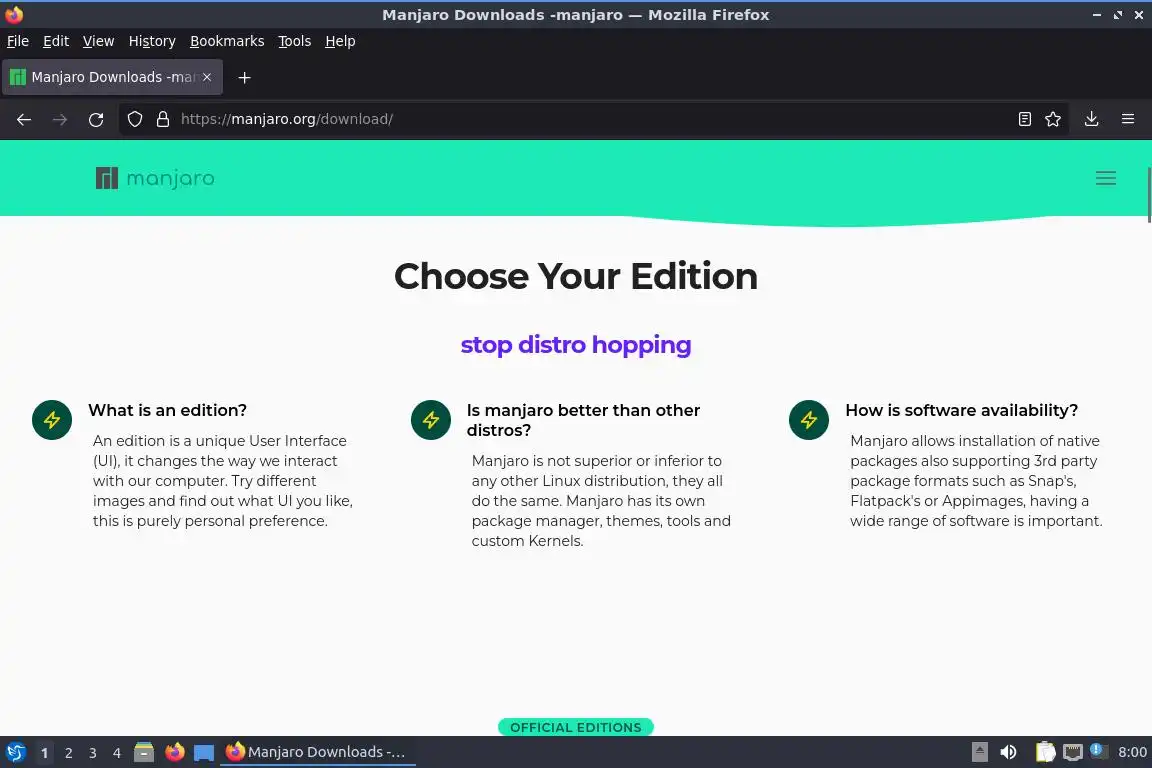This screenshot has height=768, width=1152.
Task: Click the OFFICIAL EDITIONS badge
Action: [x=576, y=727]
